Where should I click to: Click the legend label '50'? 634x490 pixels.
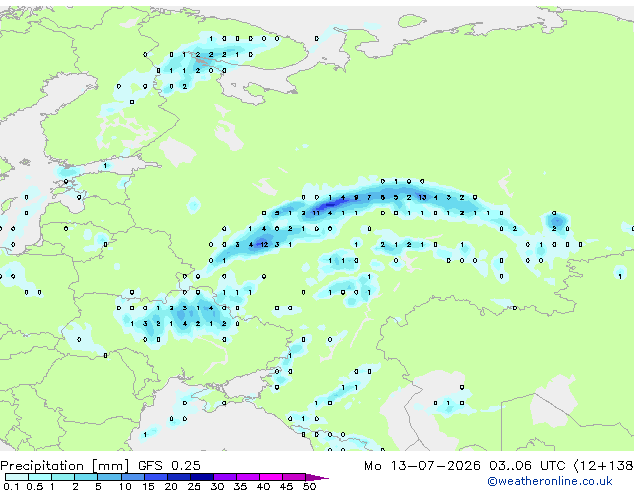(309, 486)
